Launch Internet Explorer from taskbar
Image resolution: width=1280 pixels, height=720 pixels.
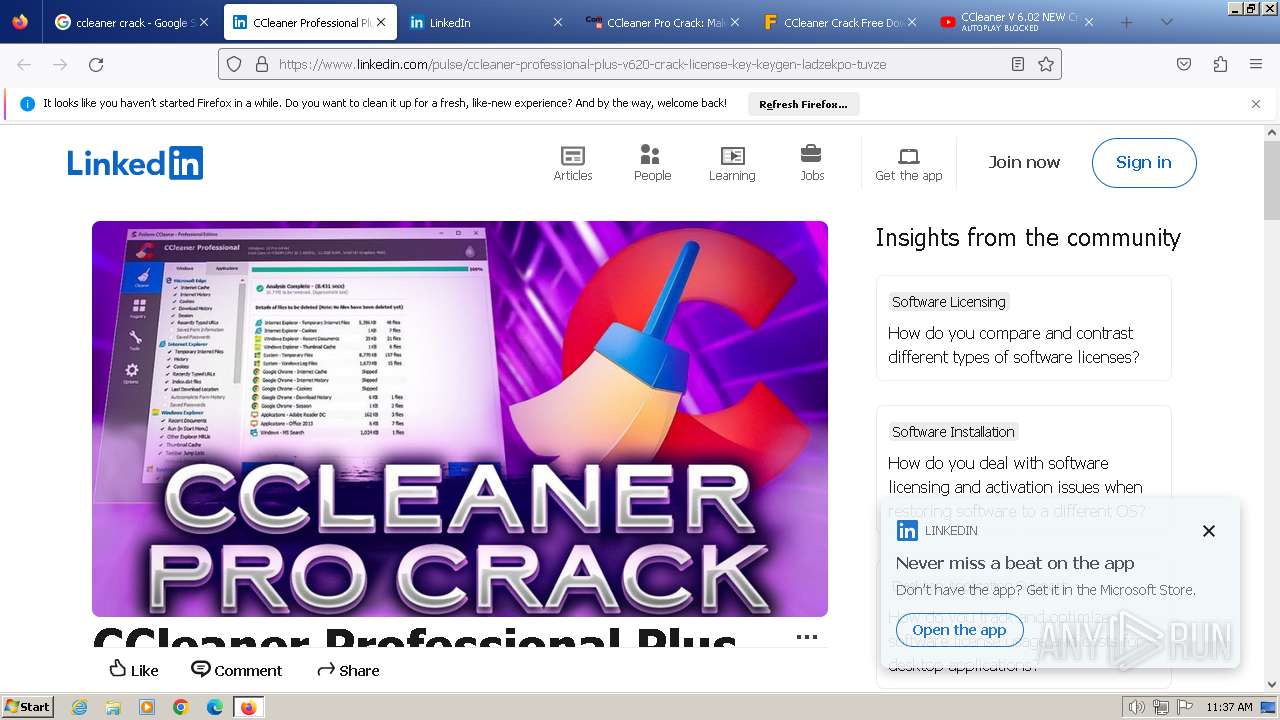80,707
